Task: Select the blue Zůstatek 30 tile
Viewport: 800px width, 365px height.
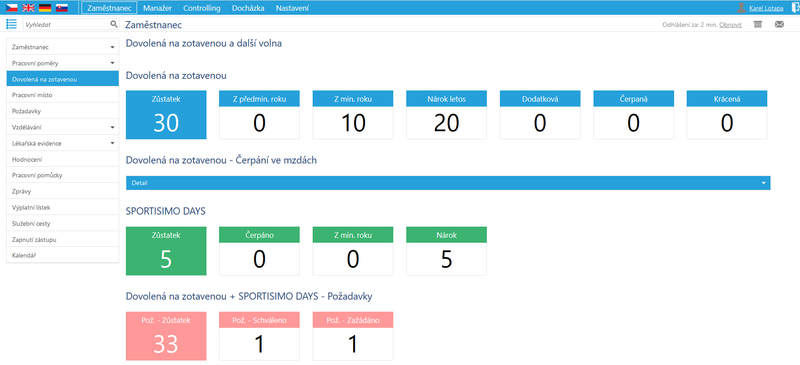Action: click(166, 115)
